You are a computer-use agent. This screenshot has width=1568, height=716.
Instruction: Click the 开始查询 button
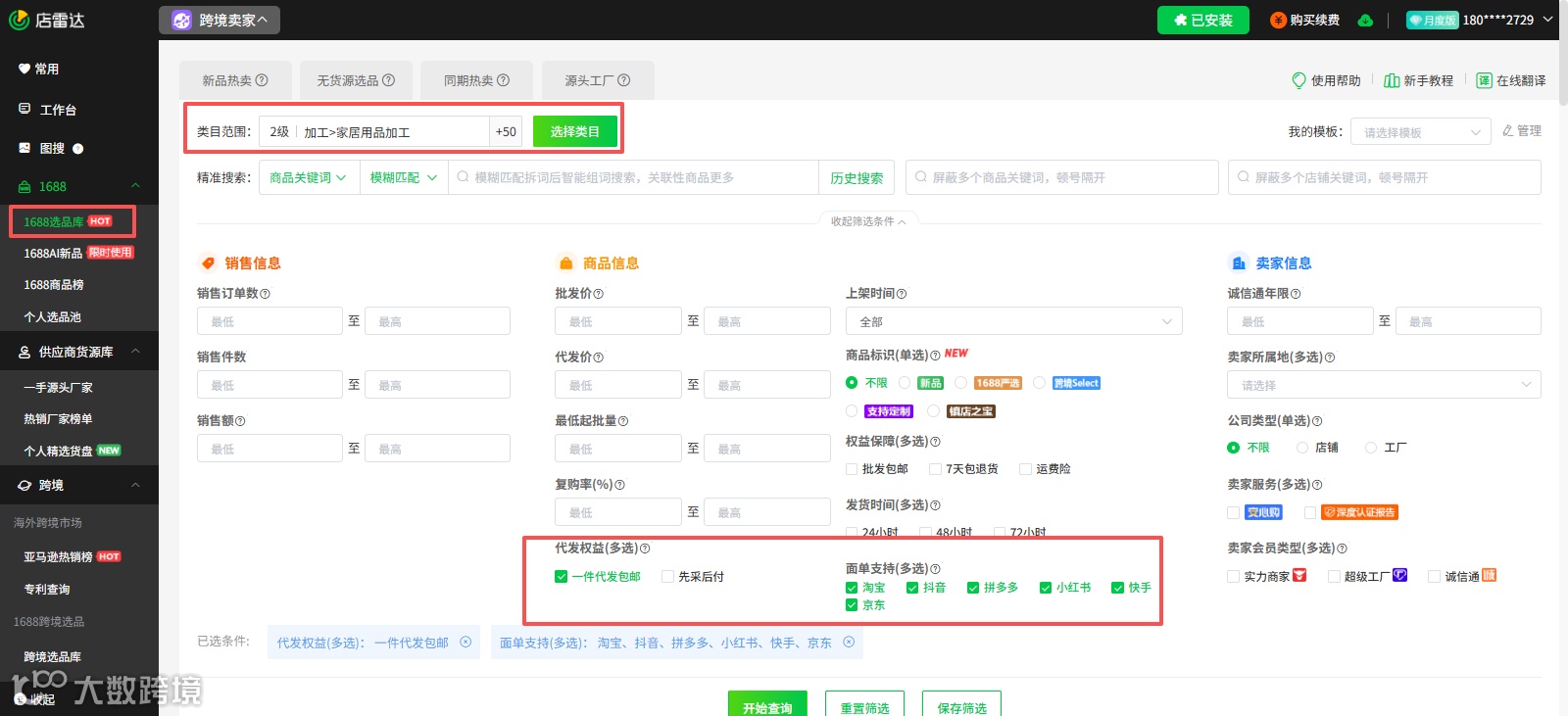(x=767, y=705)
